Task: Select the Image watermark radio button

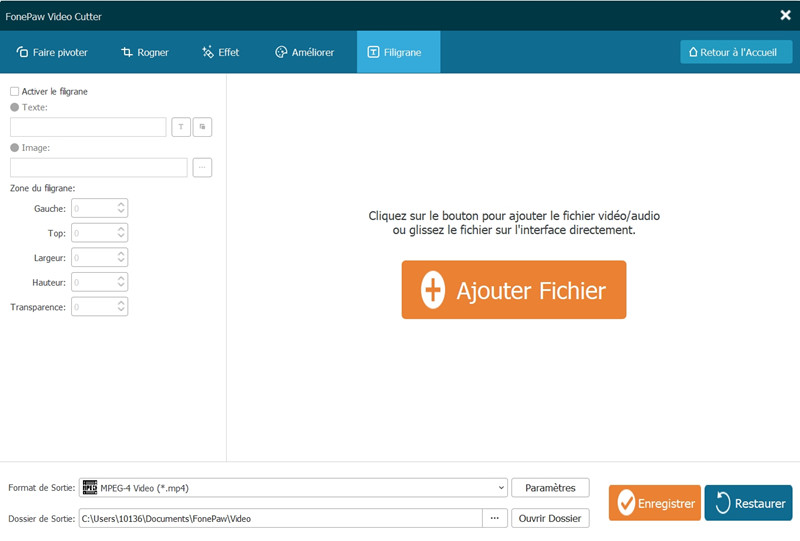Action: (15, 148)
